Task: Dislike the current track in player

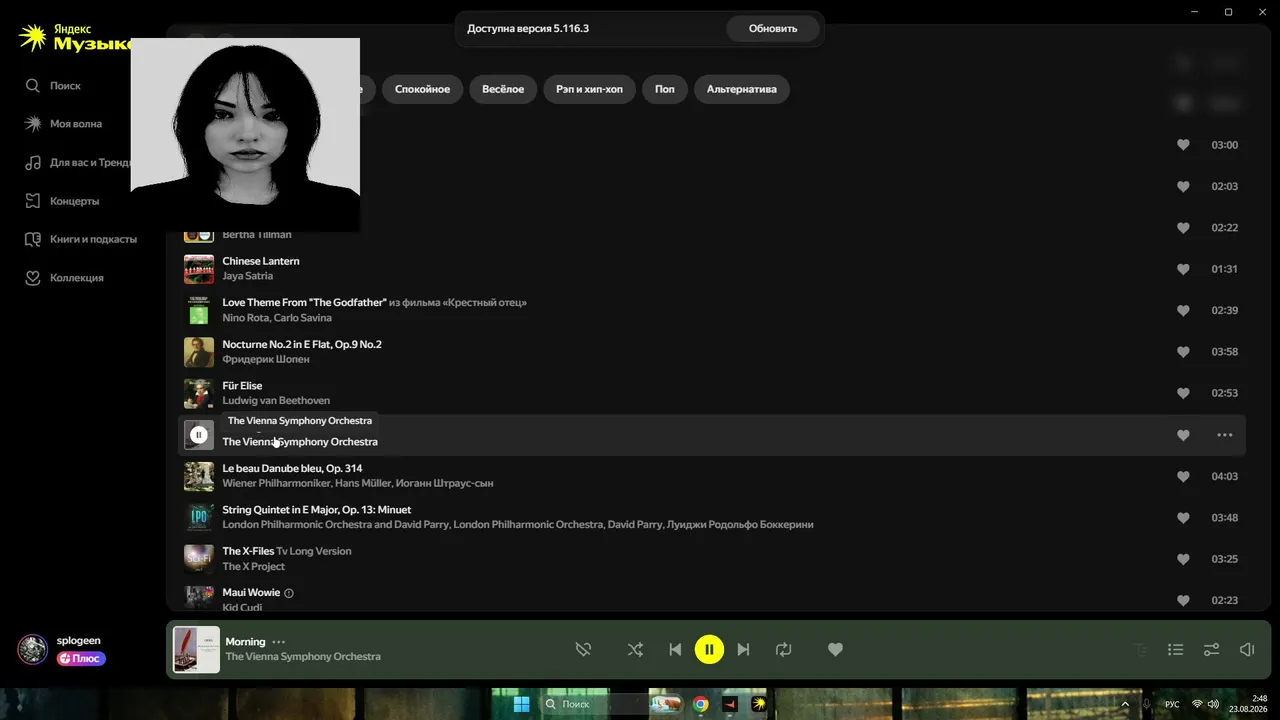Action: (584, 650)
